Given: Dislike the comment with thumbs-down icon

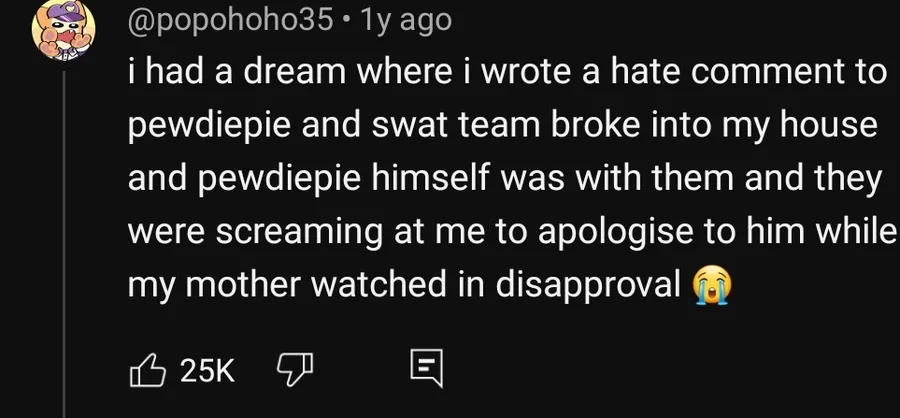Looking at the screenshot, I should click(x=295, y=370).
